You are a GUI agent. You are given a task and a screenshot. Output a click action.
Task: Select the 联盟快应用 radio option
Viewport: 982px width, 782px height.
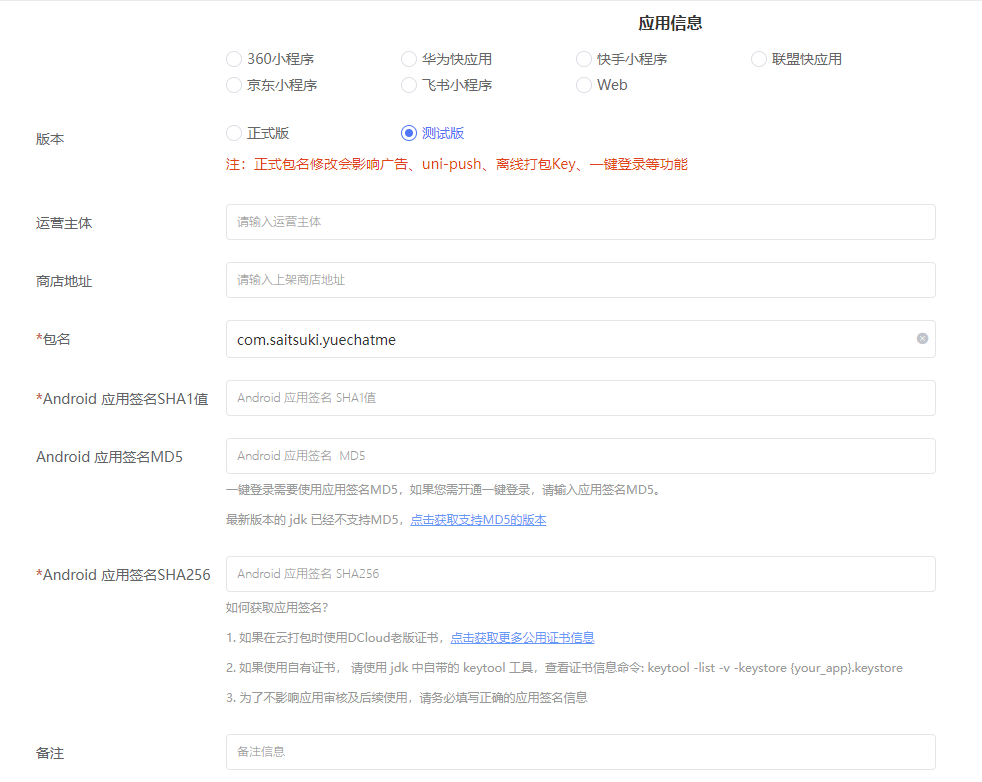[x=759, y=59]
